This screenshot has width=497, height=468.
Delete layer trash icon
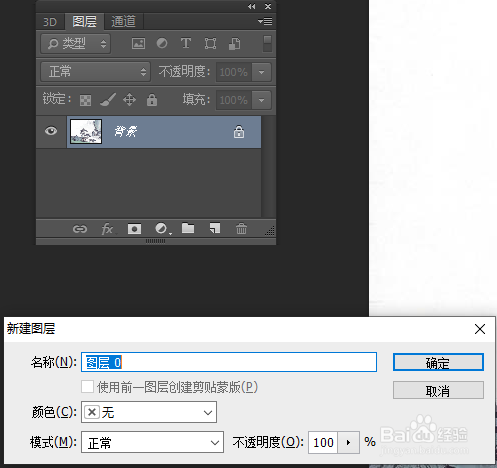[241, 229]
